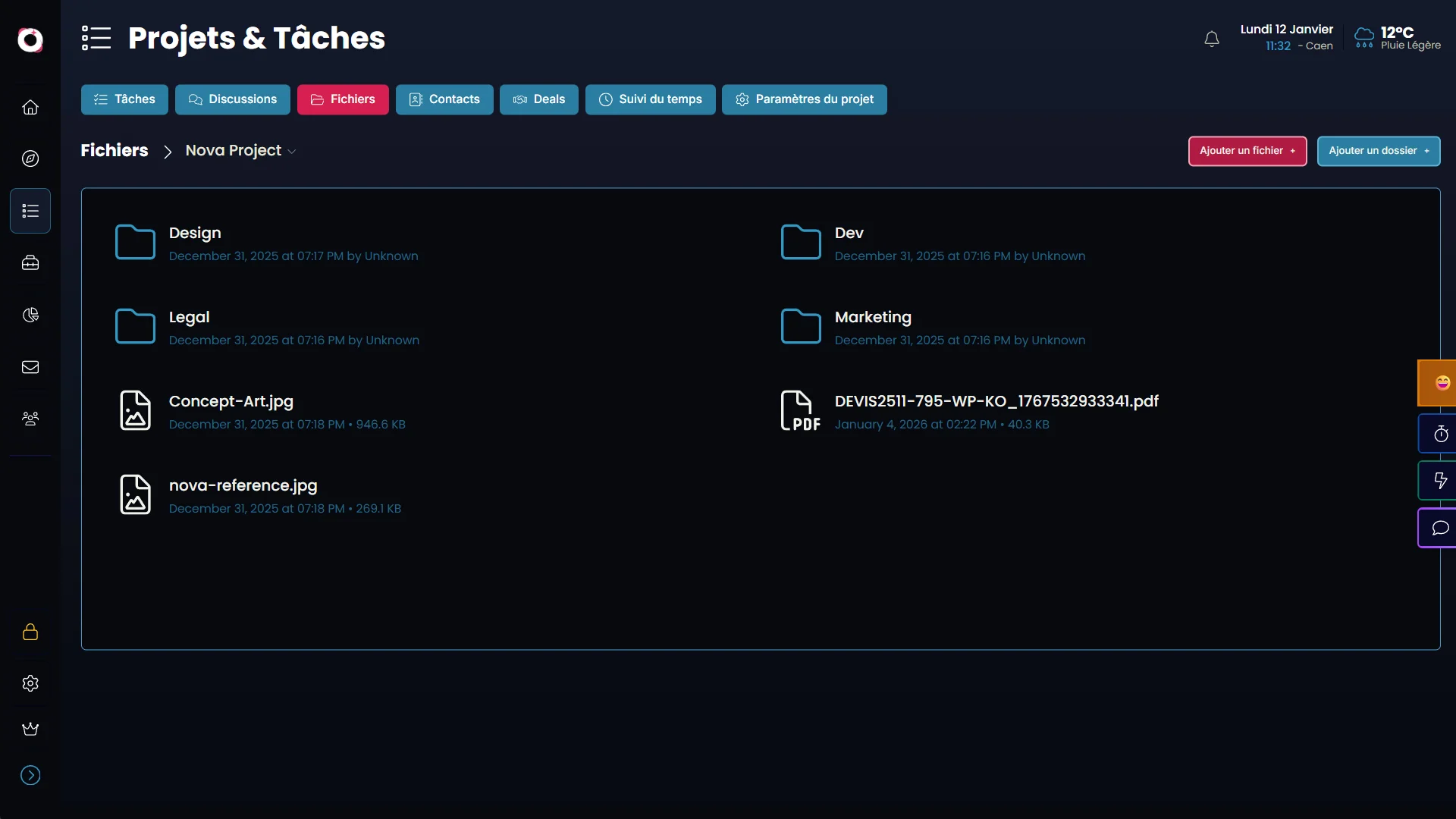Click the crown premium icon
This screenshot has height=819, width=1456.
pyautogui.click(x=30, y=729)
